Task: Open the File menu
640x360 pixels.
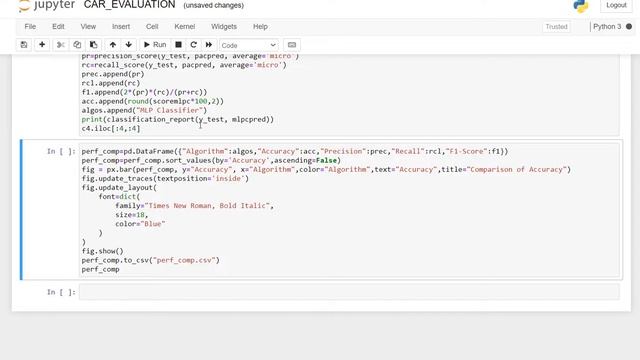Action: [x=30, y=27]
